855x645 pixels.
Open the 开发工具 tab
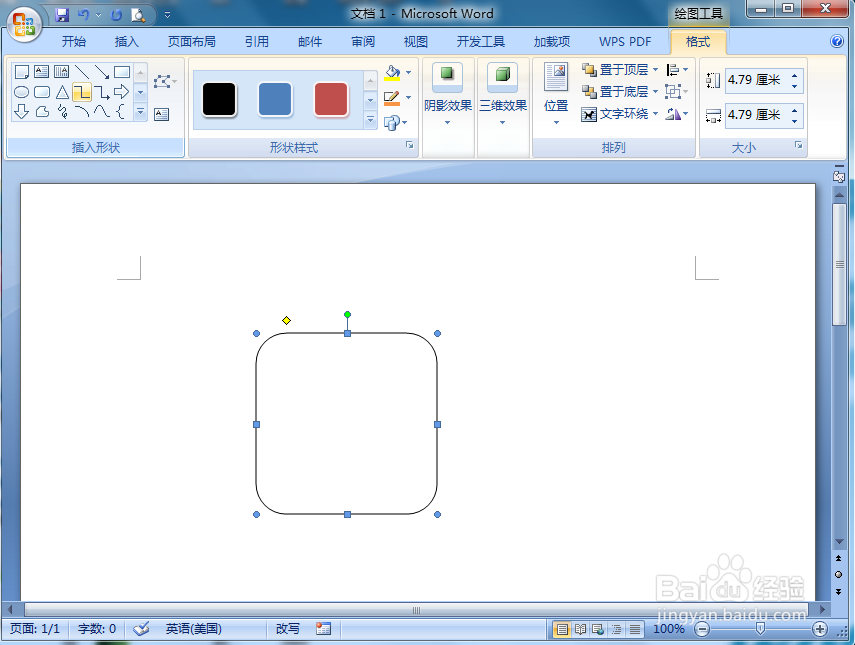tap(480, 41)
